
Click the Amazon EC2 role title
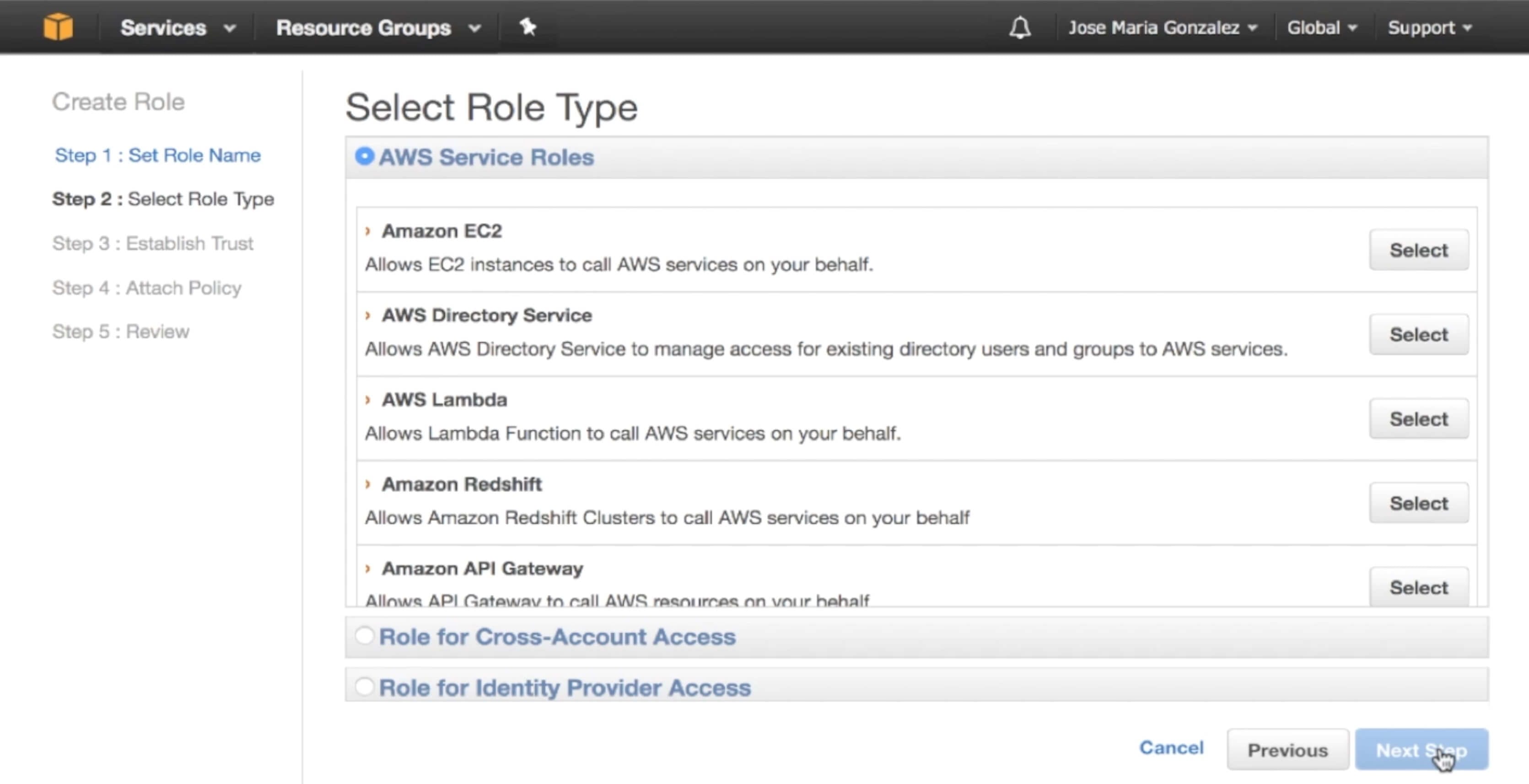[441, 231]
